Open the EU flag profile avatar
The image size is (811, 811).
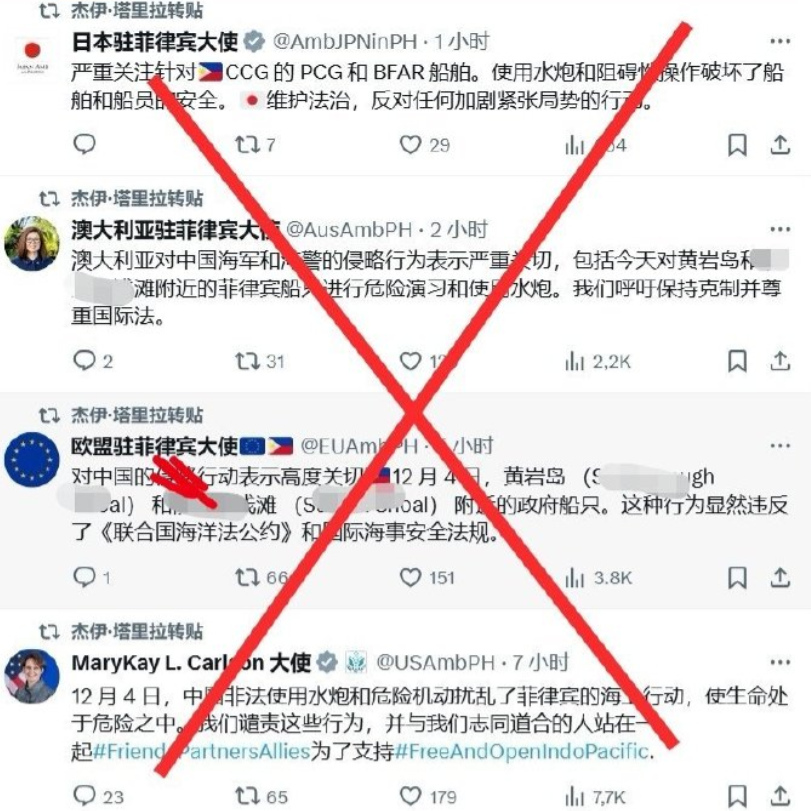(32, 459)
